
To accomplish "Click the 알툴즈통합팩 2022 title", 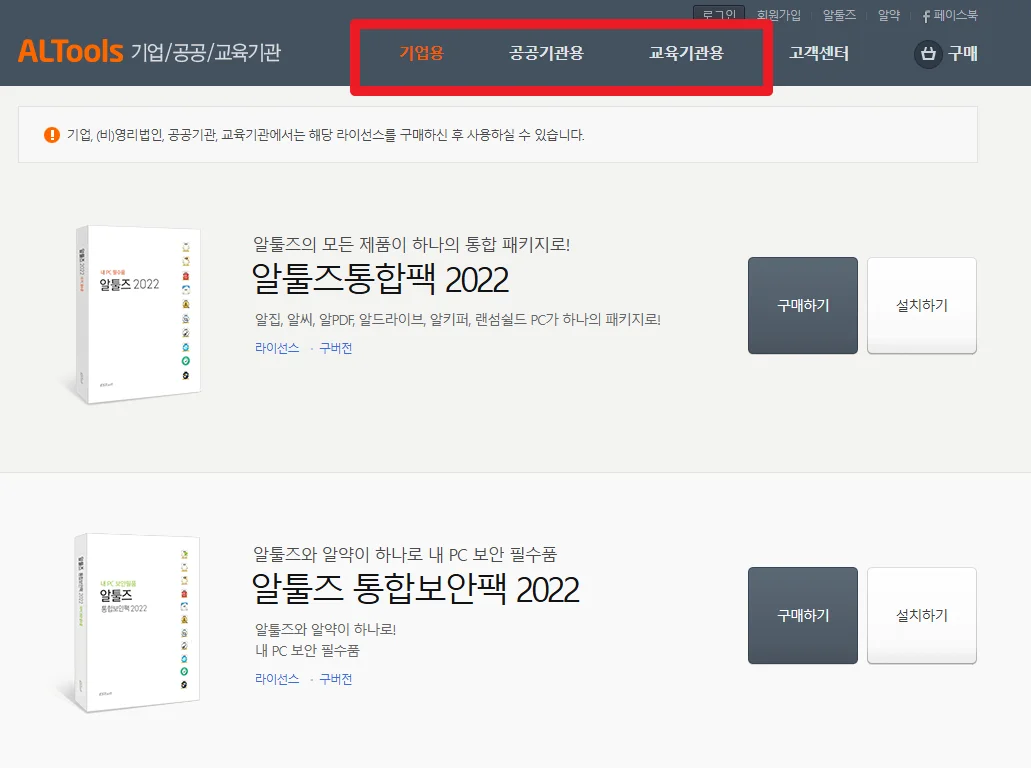I will click(x=380, y=279).
